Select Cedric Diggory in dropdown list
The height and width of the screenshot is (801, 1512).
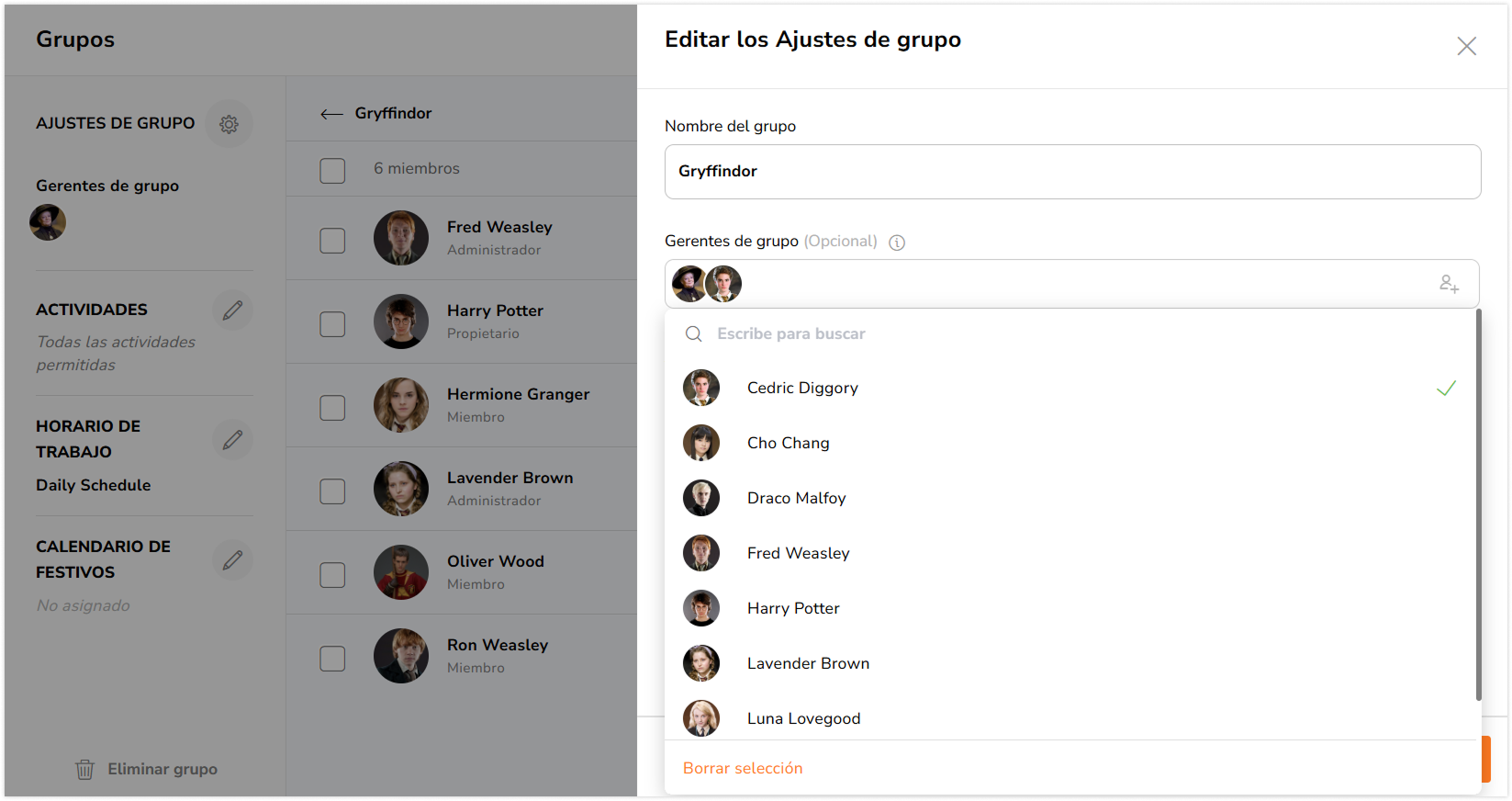(1070, 388)
